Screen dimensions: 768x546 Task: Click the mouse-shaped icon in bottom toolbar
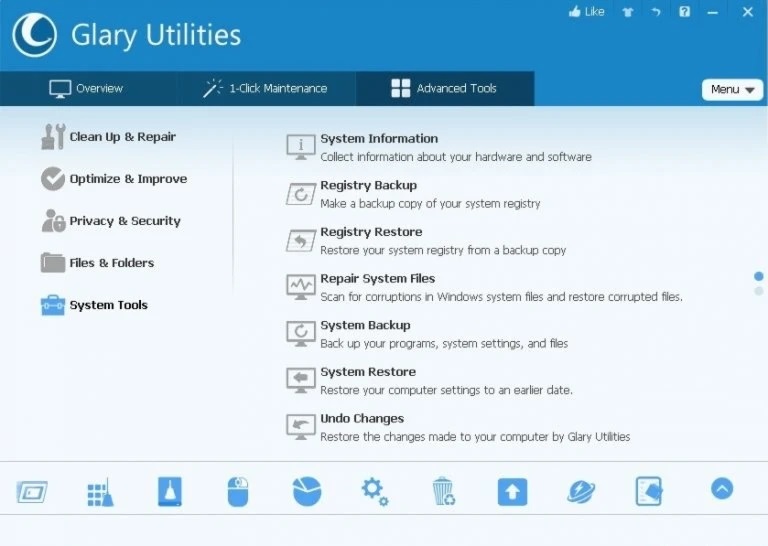point(237,491)
